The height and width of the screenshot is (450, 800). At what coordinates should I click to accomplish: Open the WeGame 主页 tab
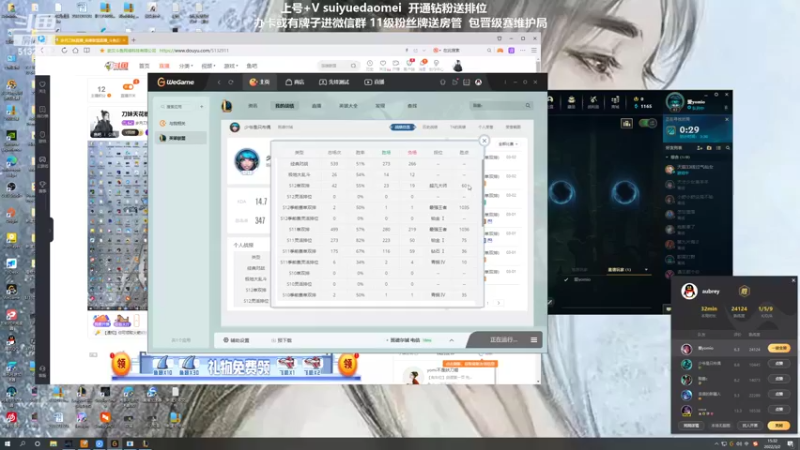pyautogui.click(x=259, y=82)
